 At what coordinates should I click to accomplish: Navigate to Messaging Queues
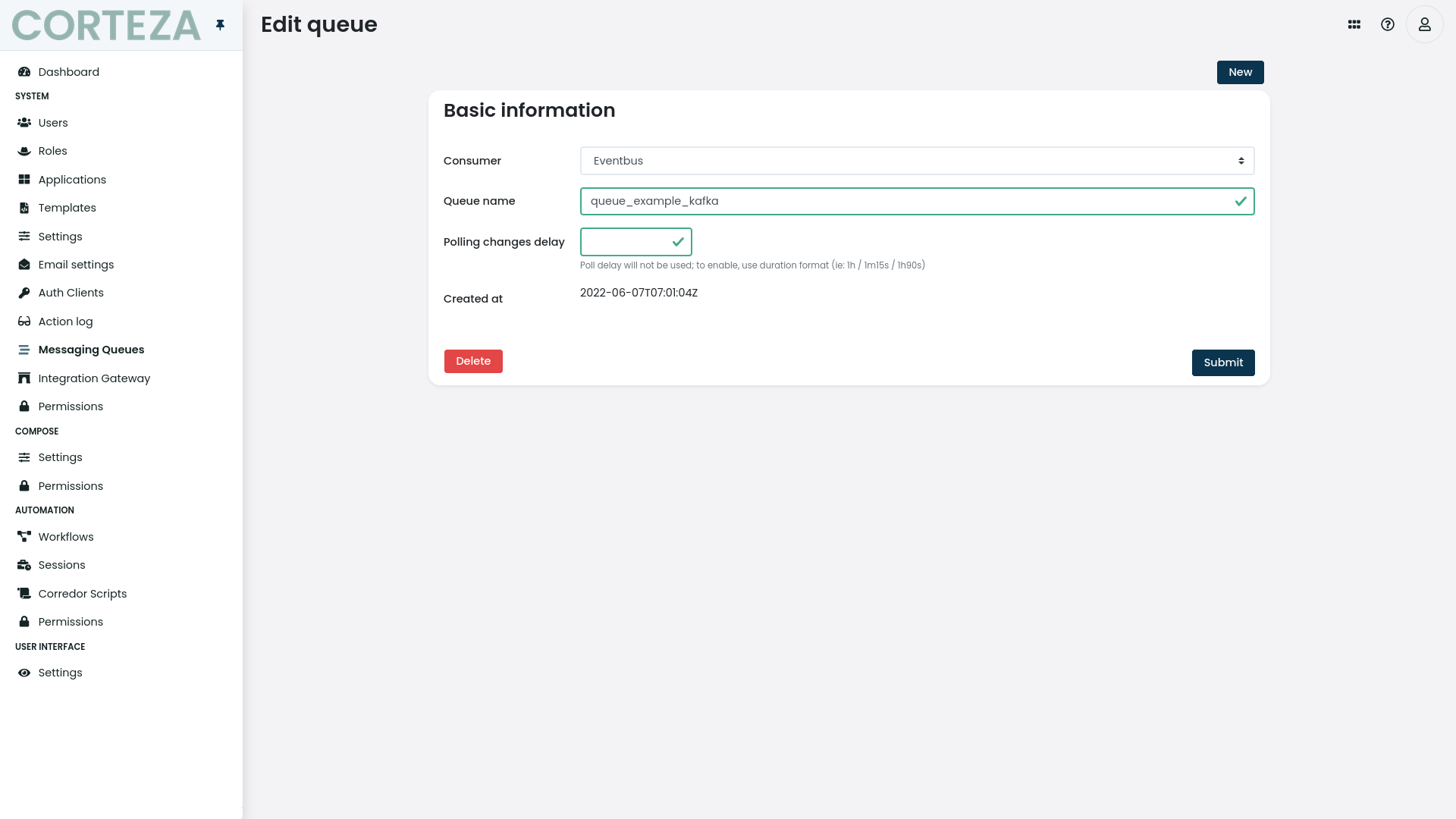click(91, 349)
